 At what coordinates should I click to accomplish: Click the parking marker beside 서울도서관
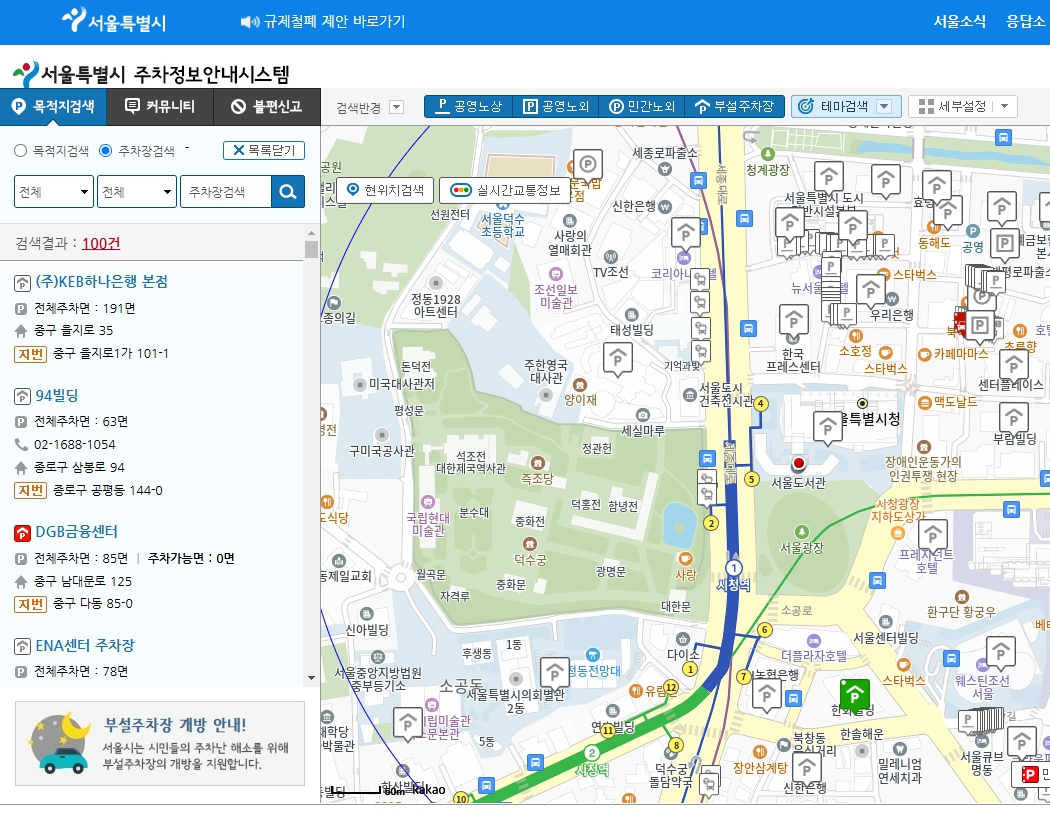click(x=828, y=428)
